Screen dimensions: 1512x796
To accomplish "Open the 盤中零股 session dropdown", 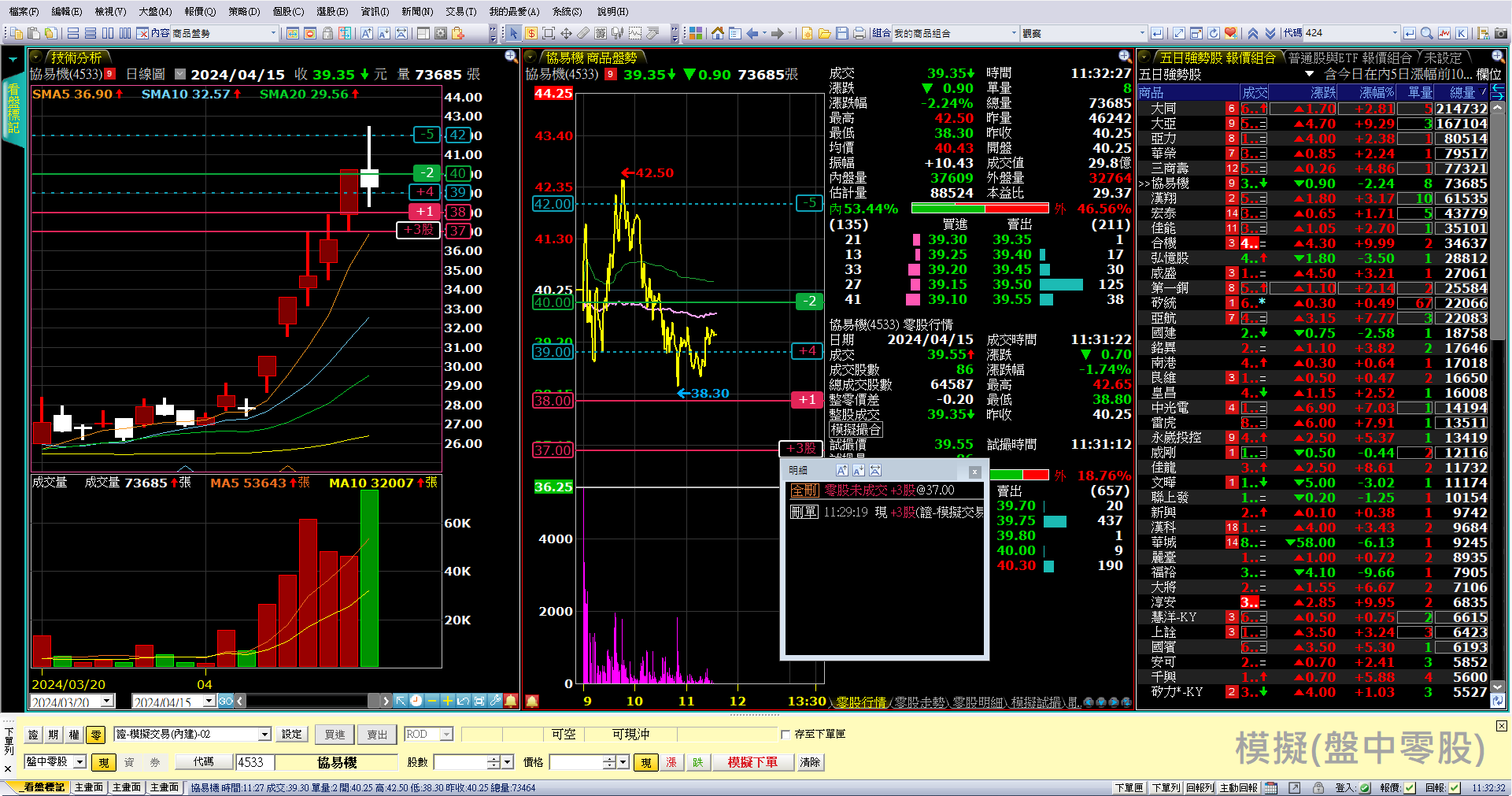I will (79, 762).
